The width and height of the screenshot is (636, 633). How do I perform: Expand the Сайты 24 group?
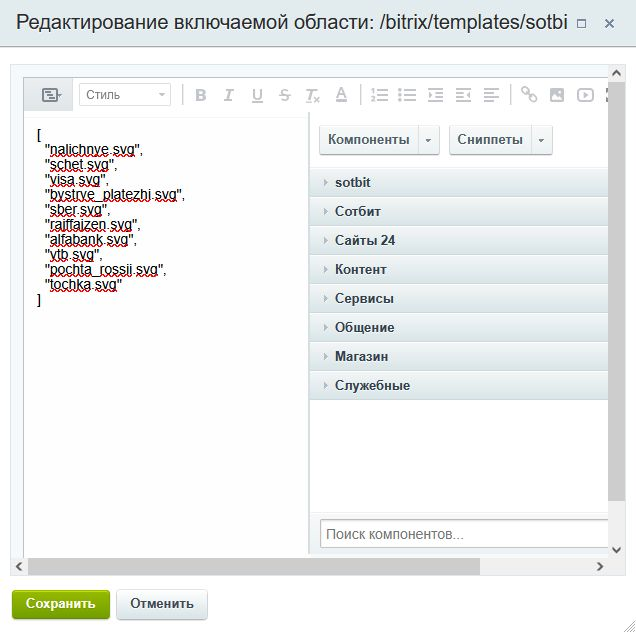pyautogui.click(x=459, y=240)
